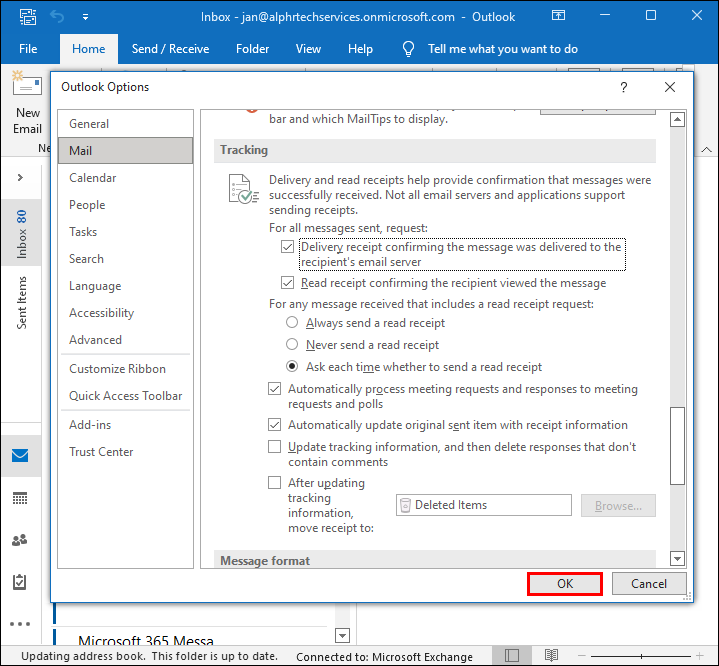This screenshot has width=719, height=666.
Task: Click the OK button
Action: click(565, 584)
